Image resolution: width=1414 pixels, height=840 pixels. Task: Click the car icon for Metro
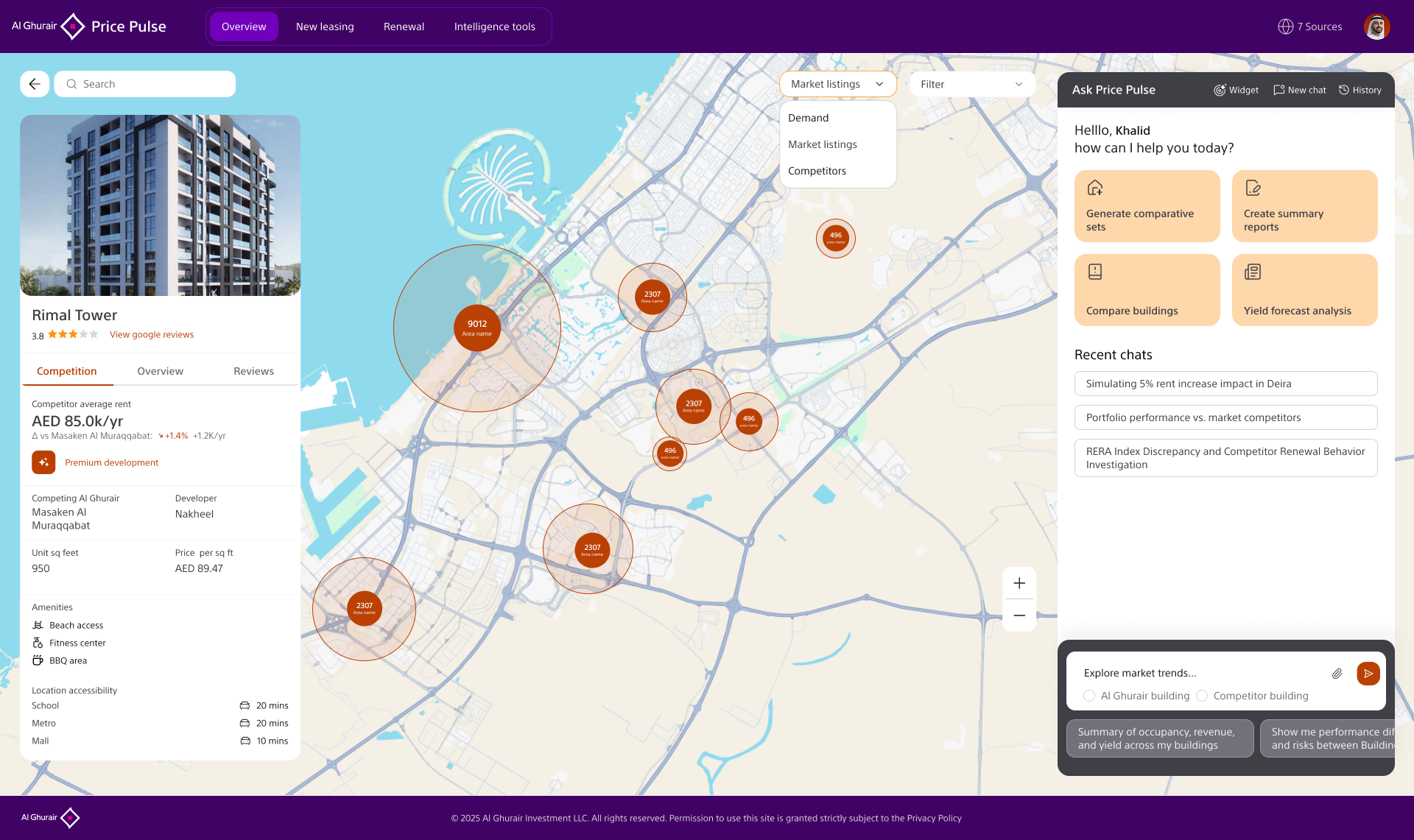tap(245, 723)
